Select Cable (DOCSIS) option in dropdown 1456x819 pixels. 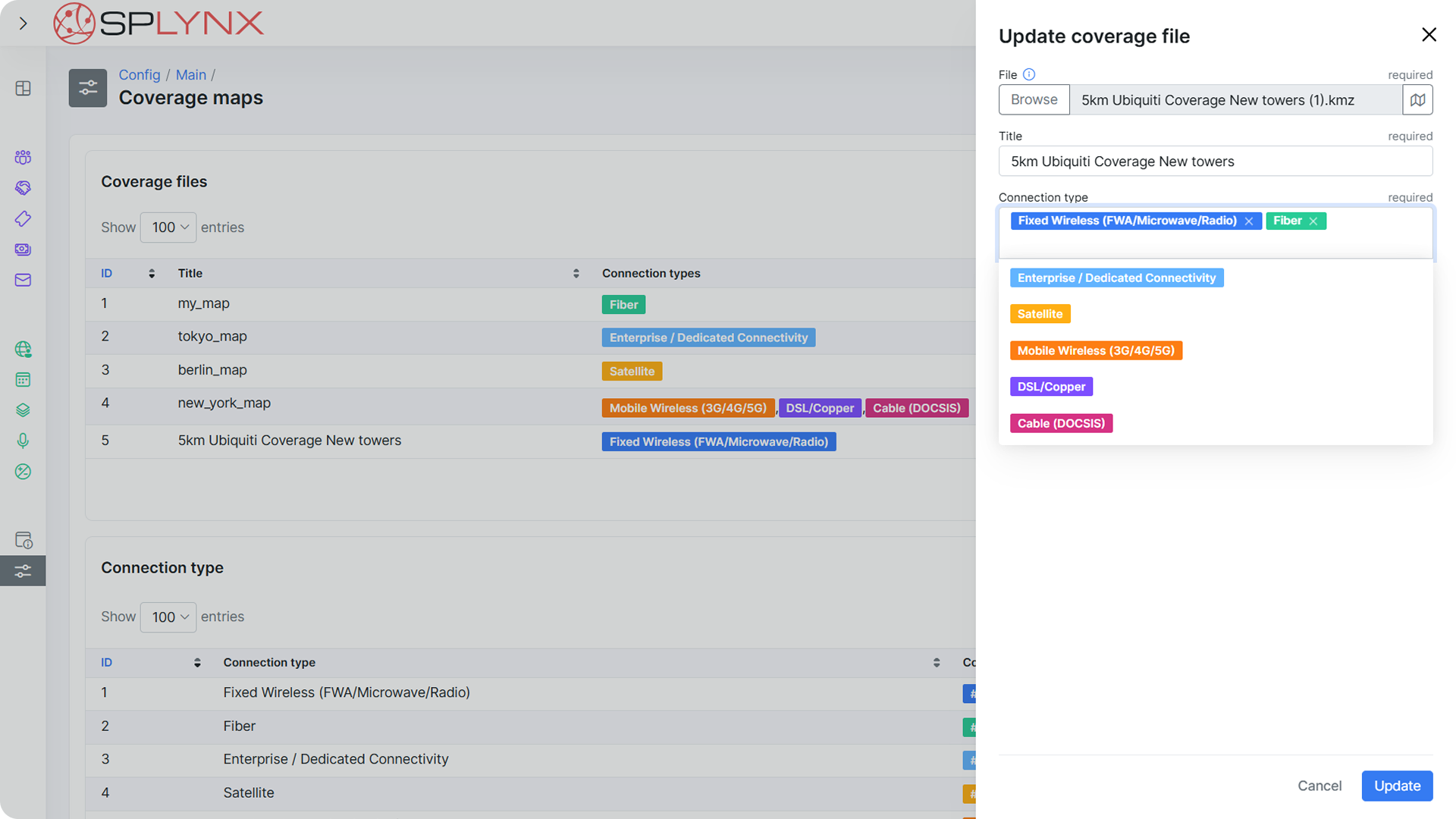(x=1061, y=423)
